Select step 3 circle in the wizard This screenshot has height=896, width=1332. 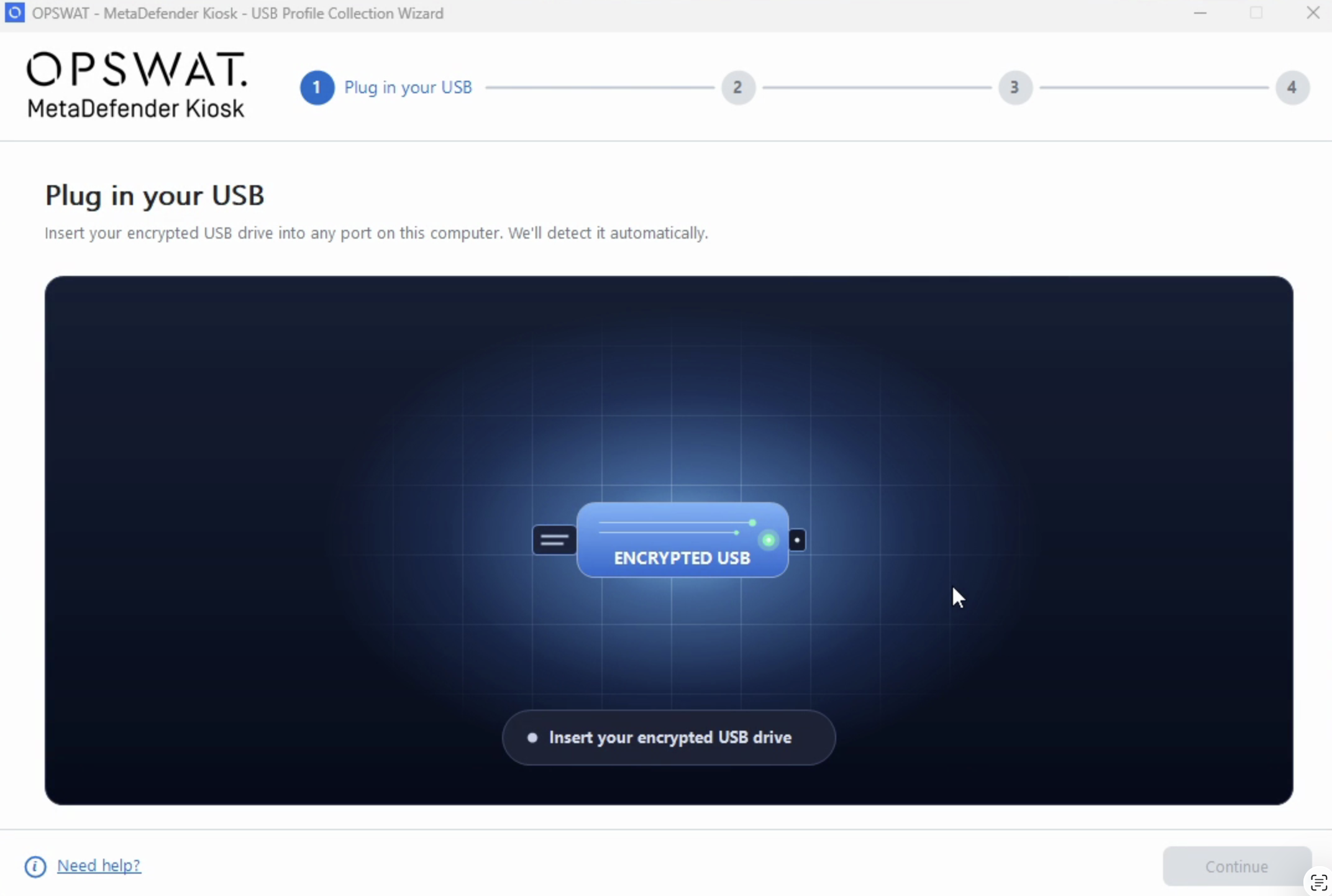click(1015, 88)
